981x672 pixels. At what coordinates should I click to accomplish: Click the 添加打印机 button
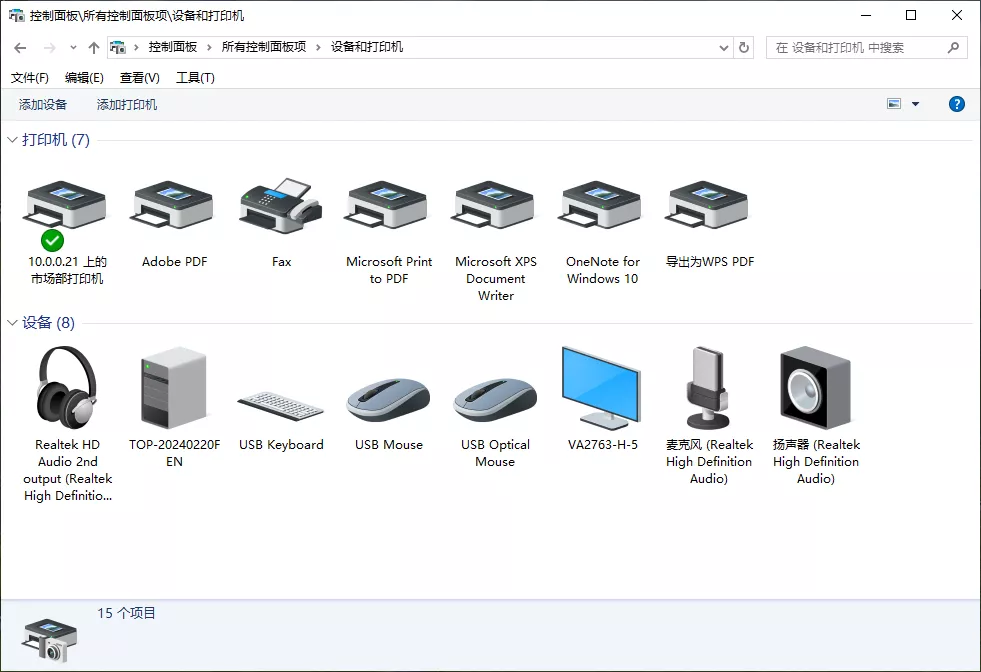pyautogui.click(x=126, y=104)
